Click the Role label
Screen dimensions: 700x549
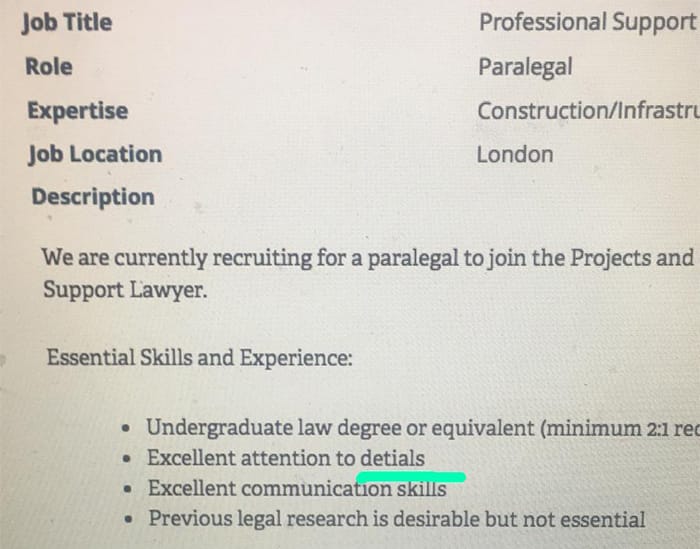(x=49, y=67)
